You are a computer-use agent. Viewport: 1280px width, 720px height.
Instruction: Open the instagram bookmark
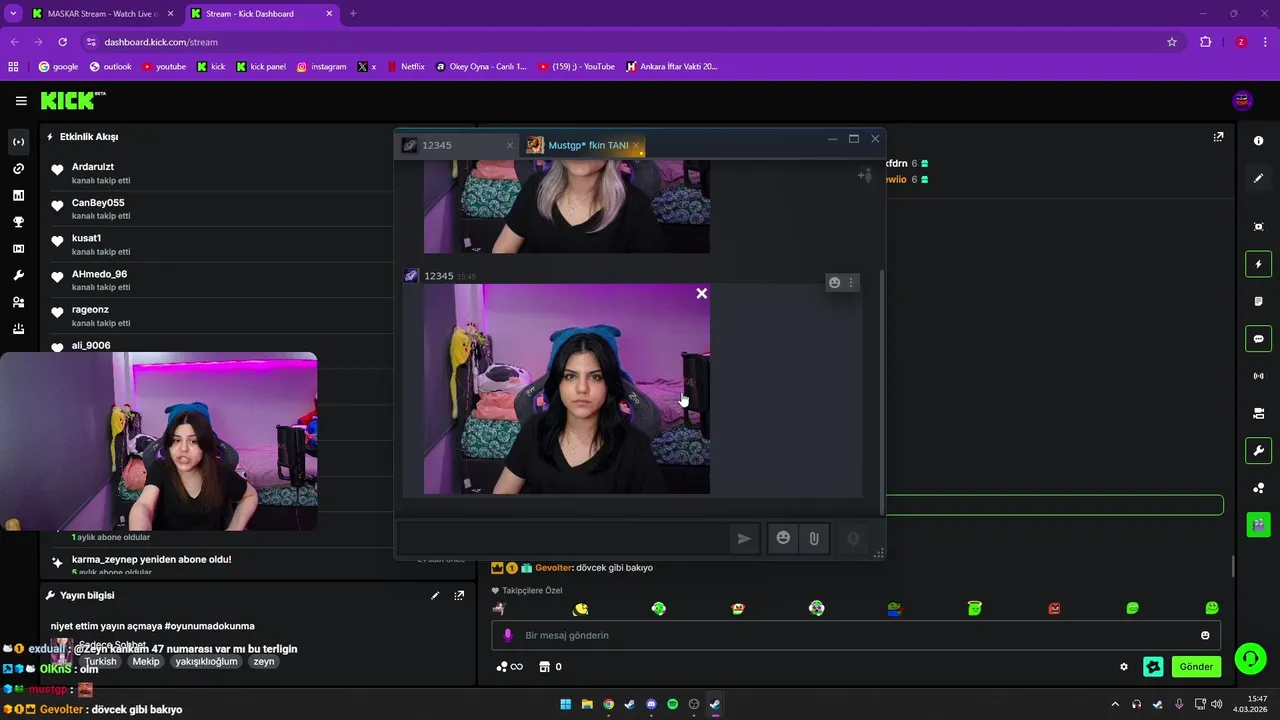(321, 67)
